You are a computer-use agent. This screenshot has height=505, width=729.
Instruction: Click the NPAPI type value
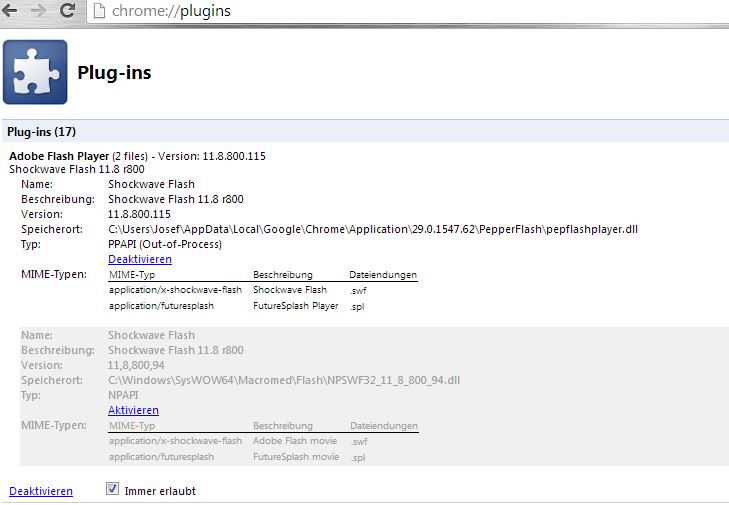click(x=123, y=395)
